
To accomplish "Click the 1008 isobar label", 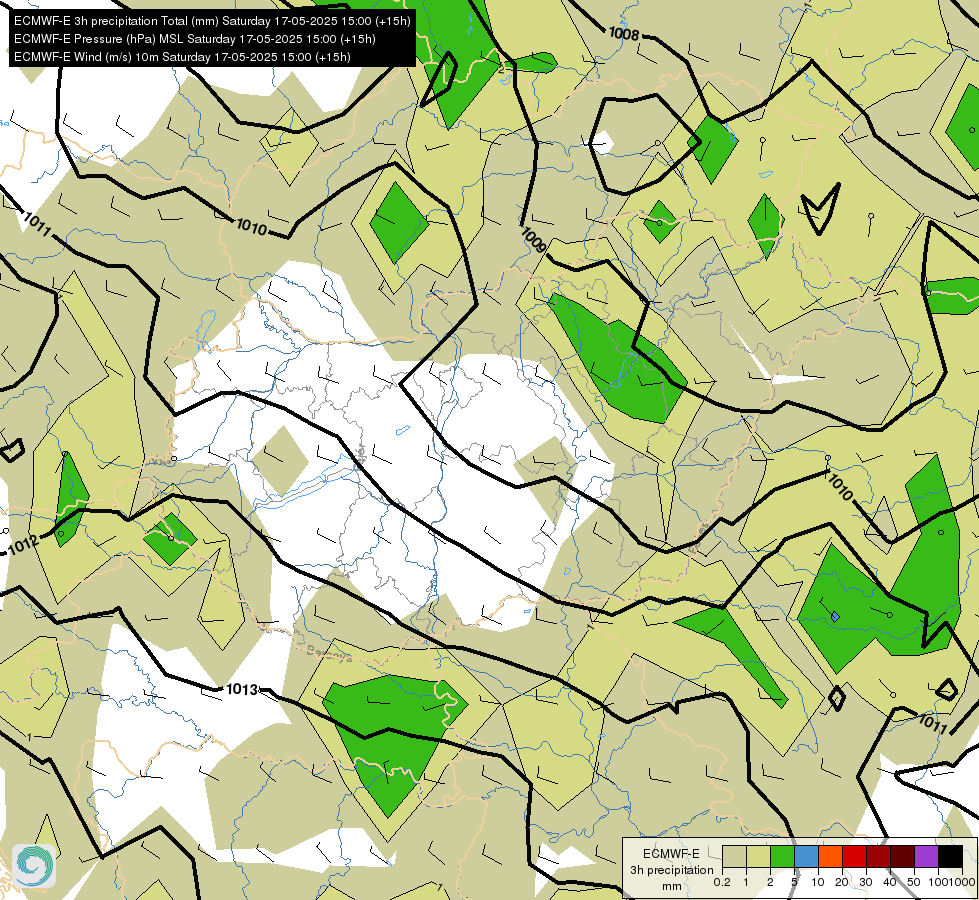I will pyautogui.click(x=624, y=34).
